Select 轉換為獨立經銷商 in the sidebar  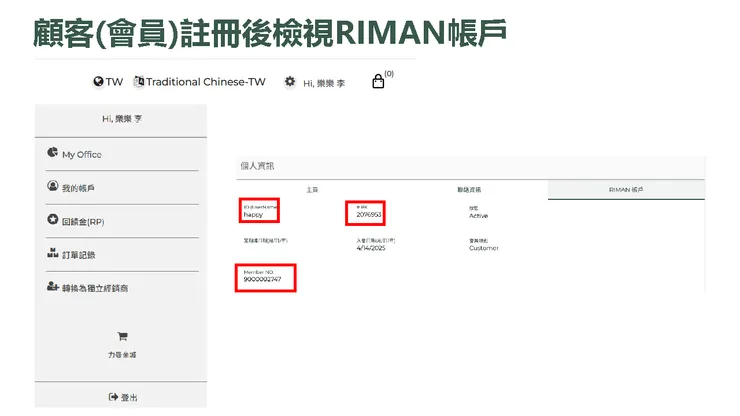pos(95,288)
